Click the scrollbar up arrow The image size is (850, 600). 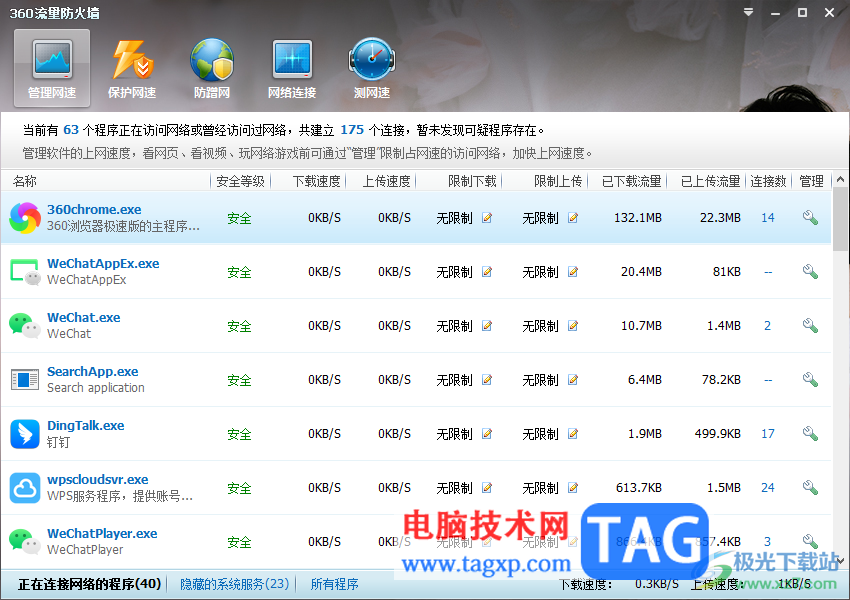[840, 179]
